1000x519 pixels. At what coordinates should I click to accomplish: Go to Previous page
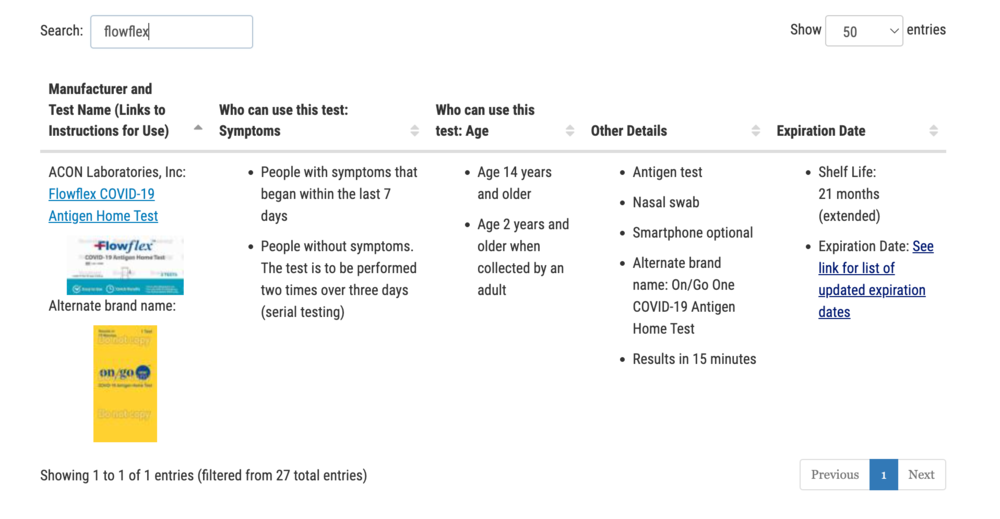tap(835, 474)
